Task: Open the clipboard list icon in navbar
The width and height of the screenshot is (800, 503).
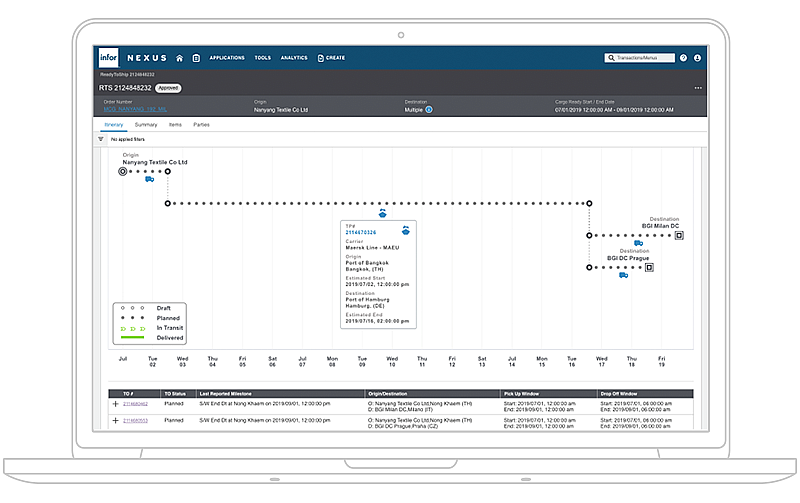Action: (x=196, y=58)
